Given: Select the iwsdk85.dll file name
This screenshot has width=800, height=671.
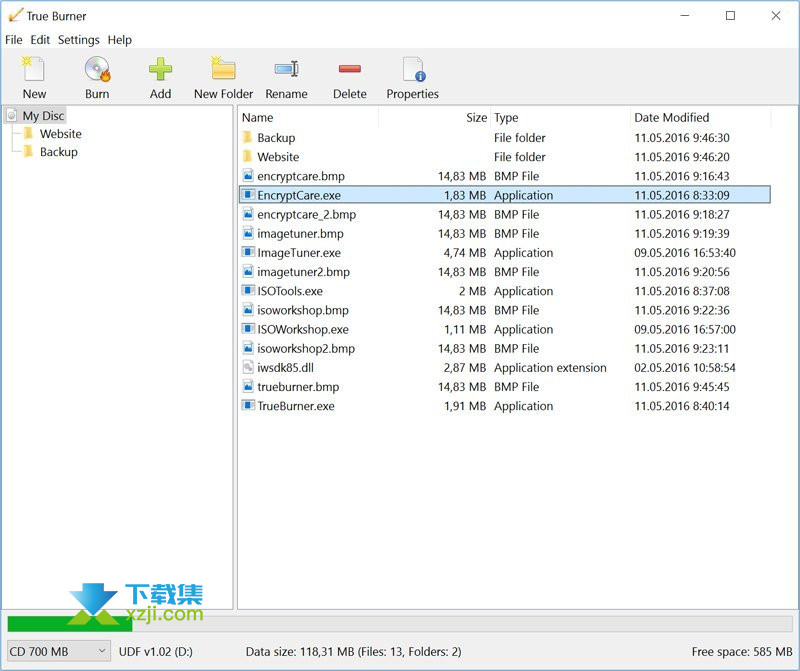Looking at the screenshot, I should pos(285,368).
